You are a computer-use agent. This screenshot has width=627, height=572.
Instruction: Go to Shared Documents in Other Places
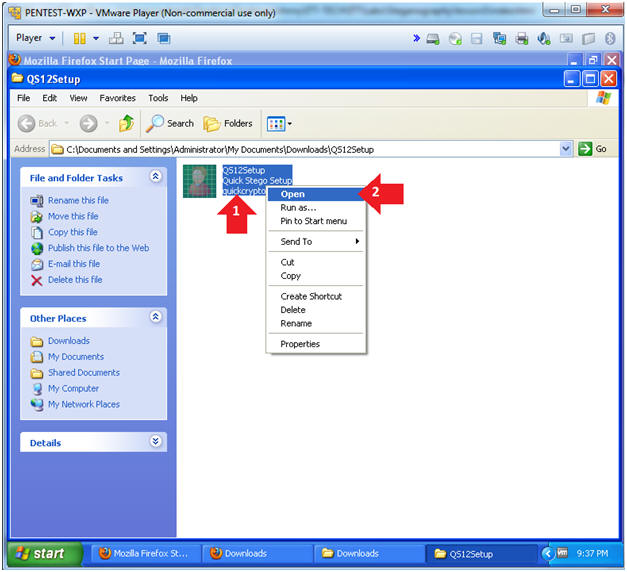(84, 373)
